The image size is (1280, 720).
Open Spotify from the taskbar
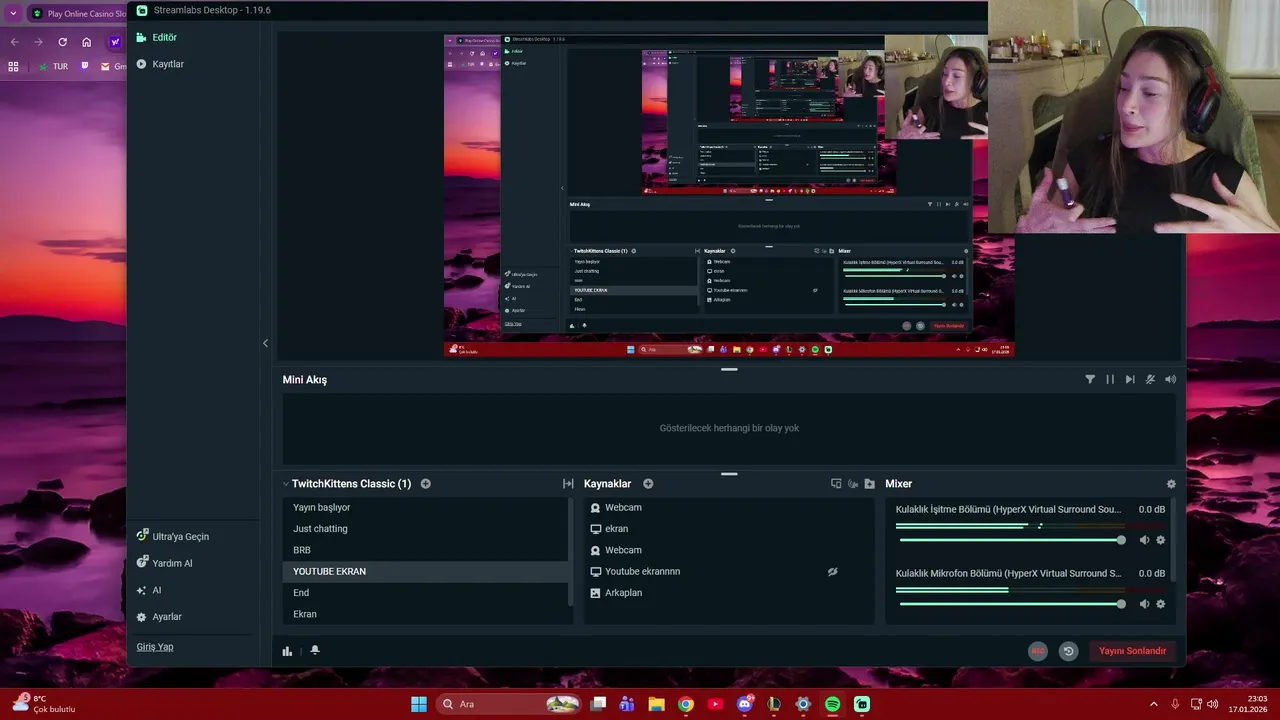click(x=832, y=704)
